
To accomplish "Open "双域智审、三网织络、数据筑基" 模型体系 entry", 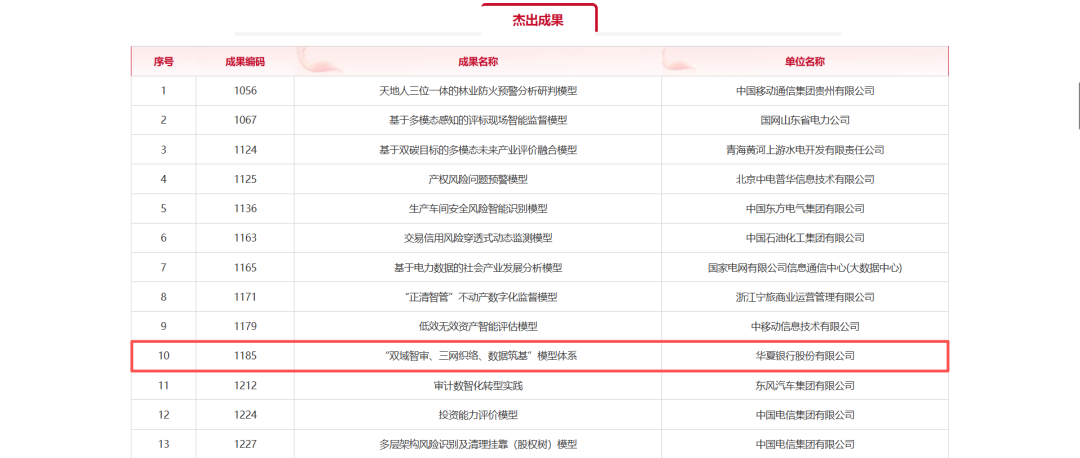I will click(478, 356).
